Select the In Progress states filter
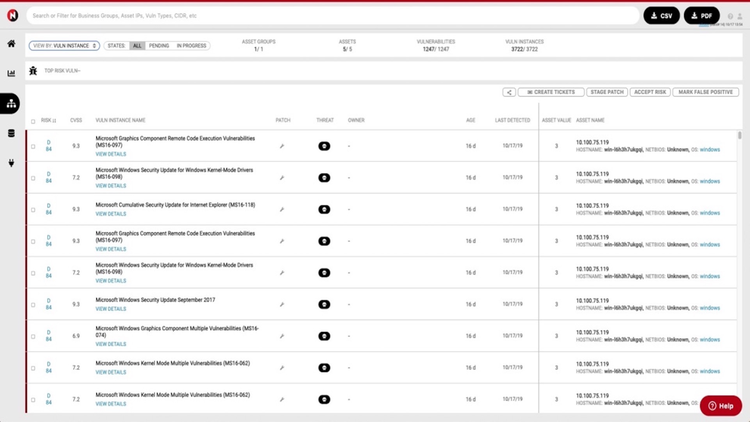Screen dimensions: 750x422 191,46
